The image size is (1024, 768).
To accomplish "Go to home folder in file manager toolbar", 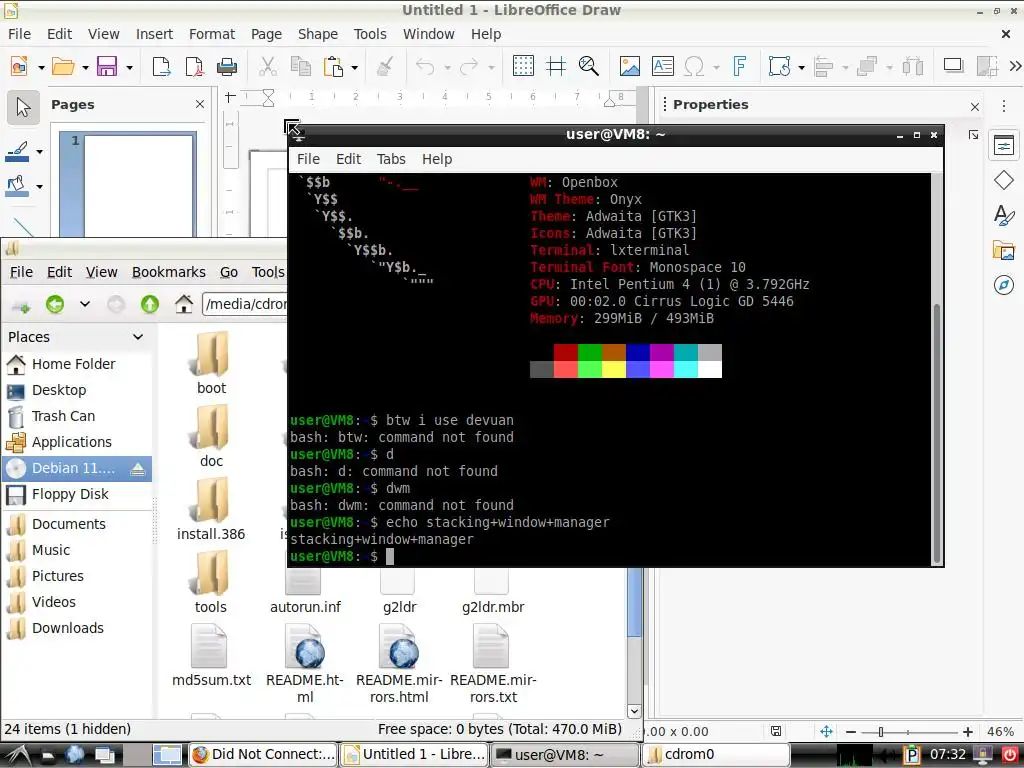I will [x=184, y=304].
